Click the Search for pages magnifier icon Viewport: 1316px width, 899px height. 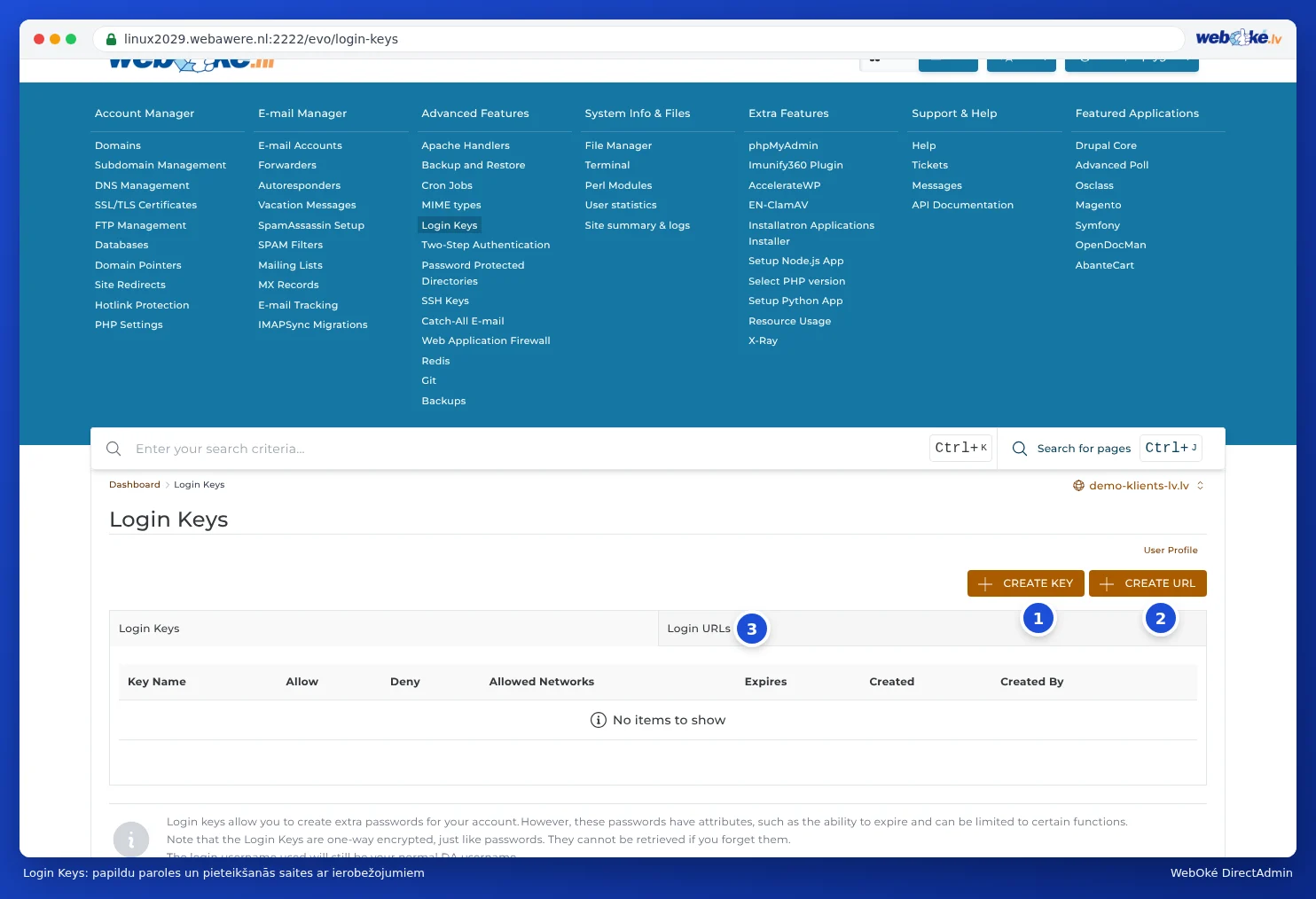tap(1020, 449)
